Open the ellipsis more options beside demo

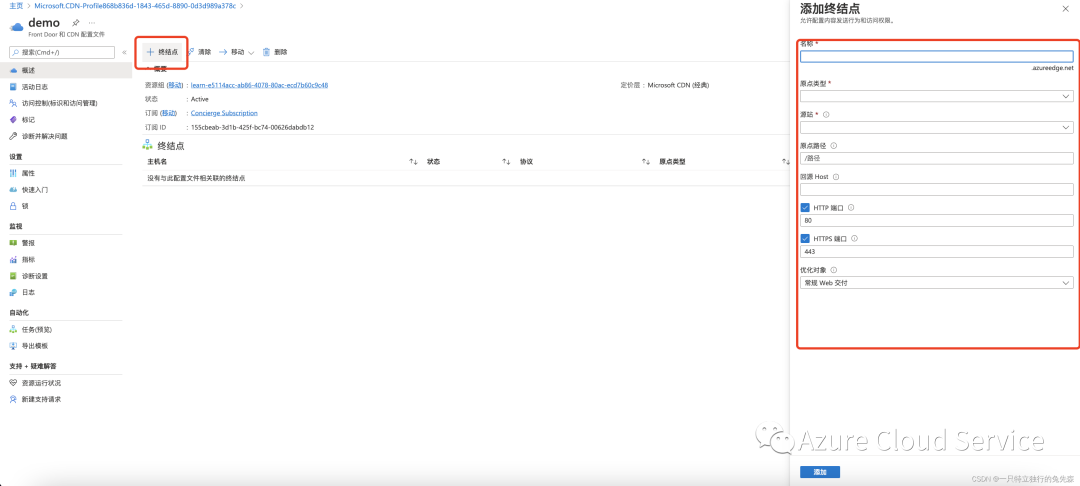pyautogui.click(x=92, y=23)
